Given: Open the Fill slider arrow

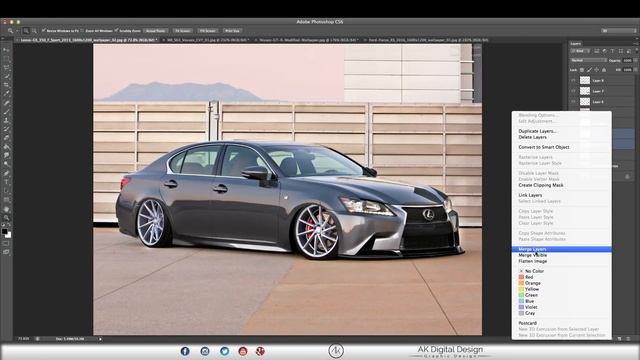Looking at the screenshot, I should pyautogui.click(x=636, y=70).
